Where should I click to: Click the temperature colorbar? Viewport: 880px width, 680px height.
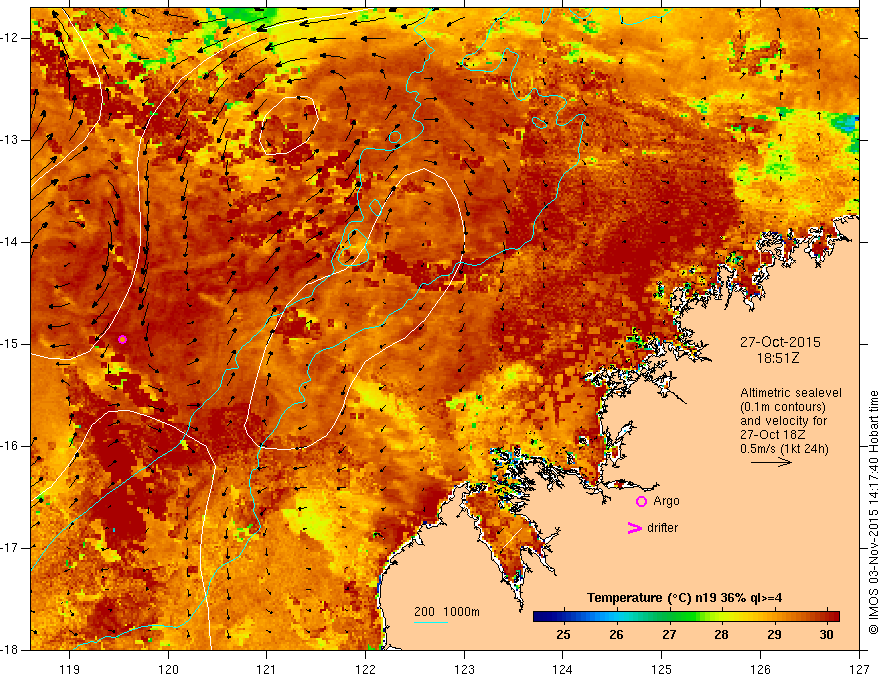pos(686,617)
